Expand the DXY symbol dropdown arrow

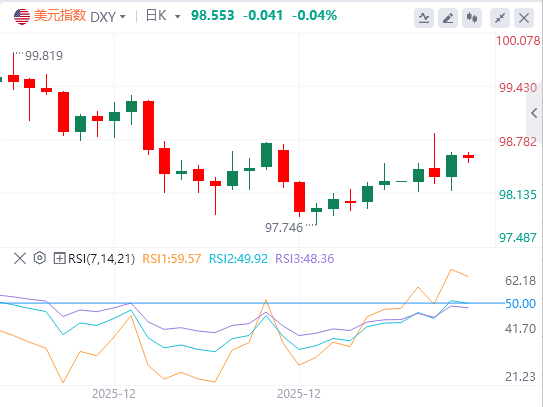coord(123,17)
